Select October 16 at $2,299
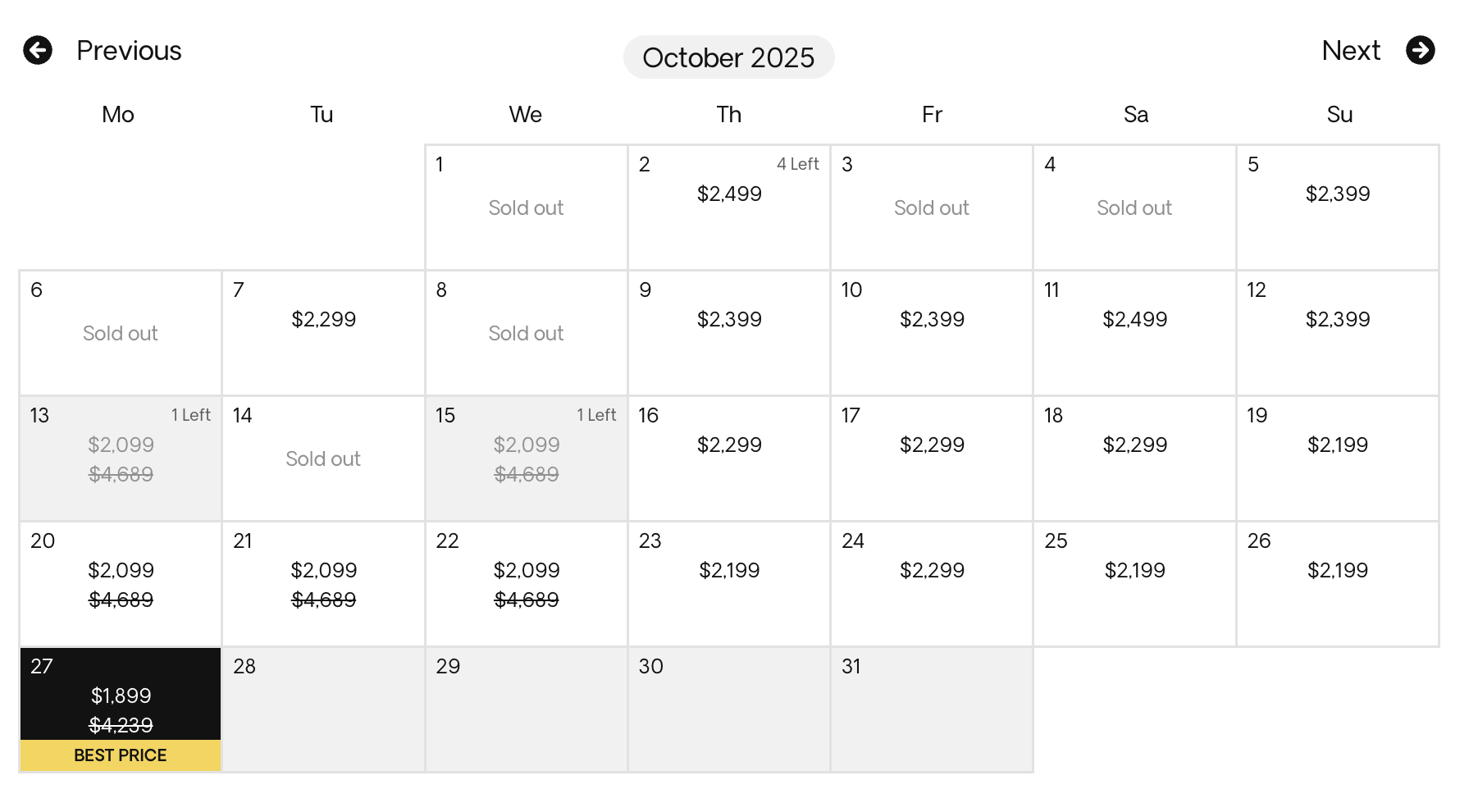1478x812 pixels. (728, 458)
